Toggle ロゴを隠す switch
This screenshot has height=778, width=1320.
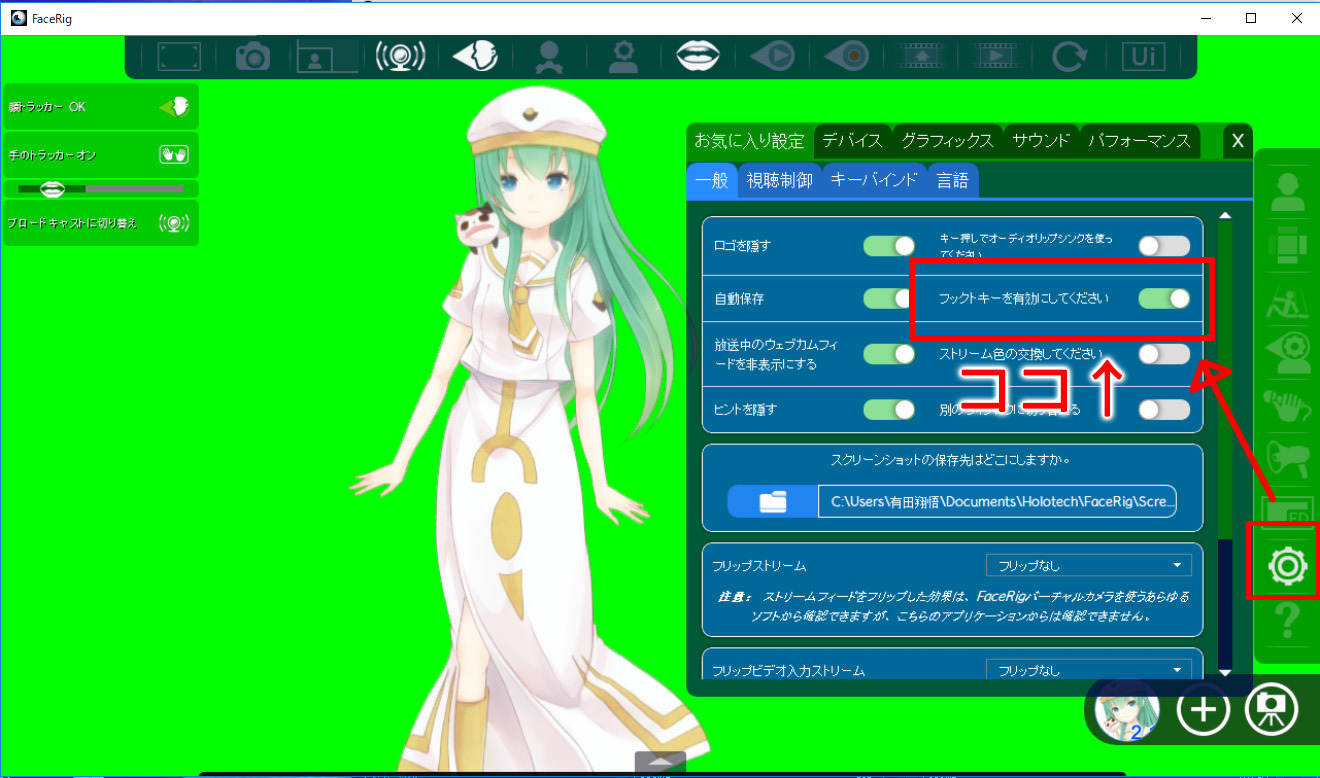pos(889,246)
